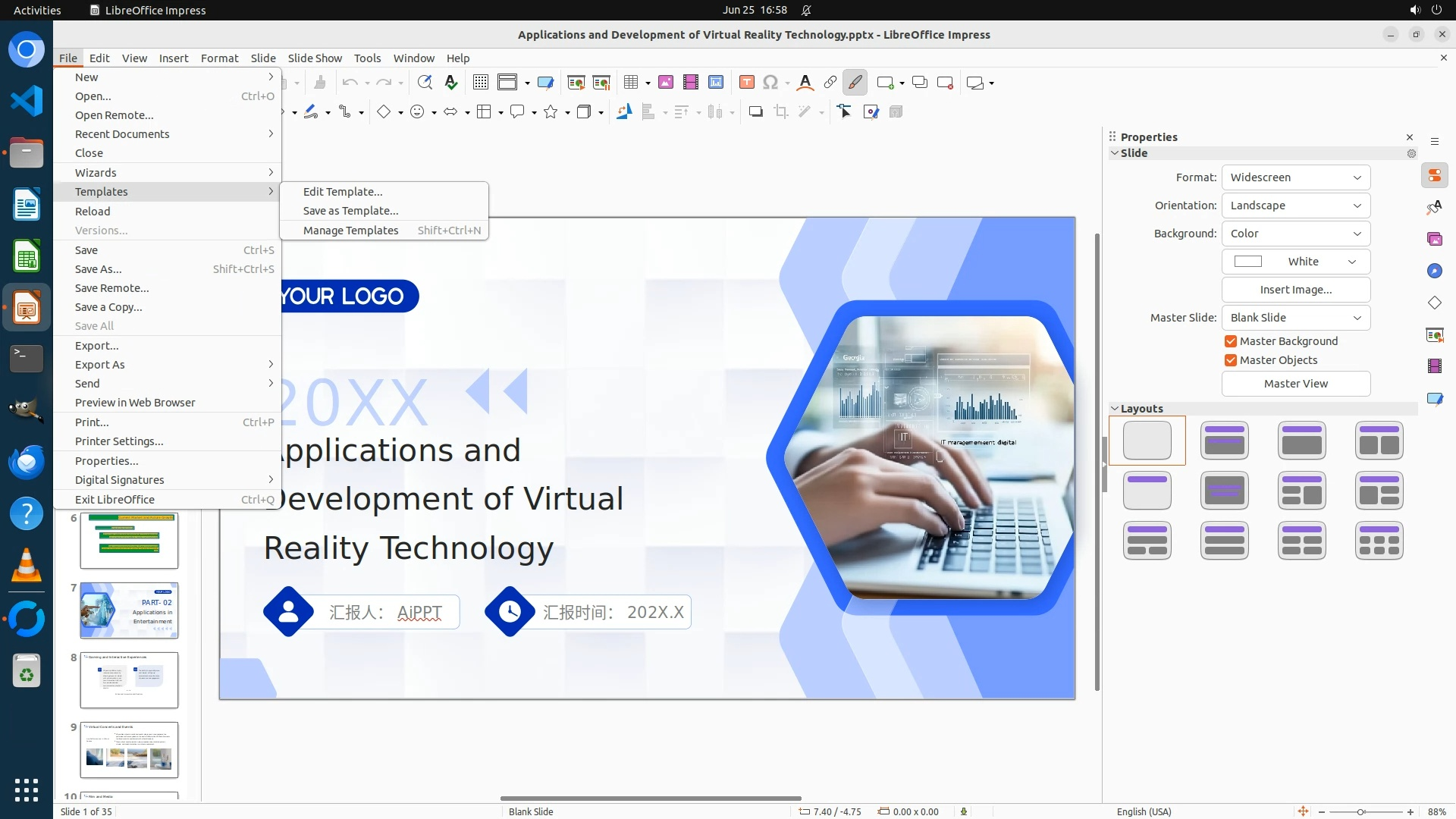Screen dimensions: 1456x819
Task: Select Export in the File menu
Action: [96, 346]
